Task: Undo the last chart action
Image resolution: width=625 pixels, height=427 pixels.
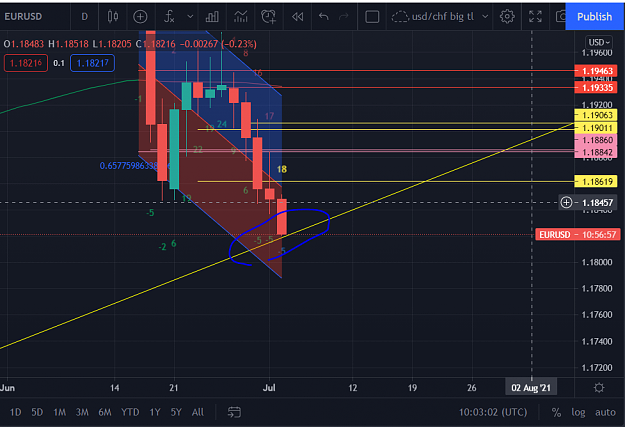Action: (x=324, y=17)
